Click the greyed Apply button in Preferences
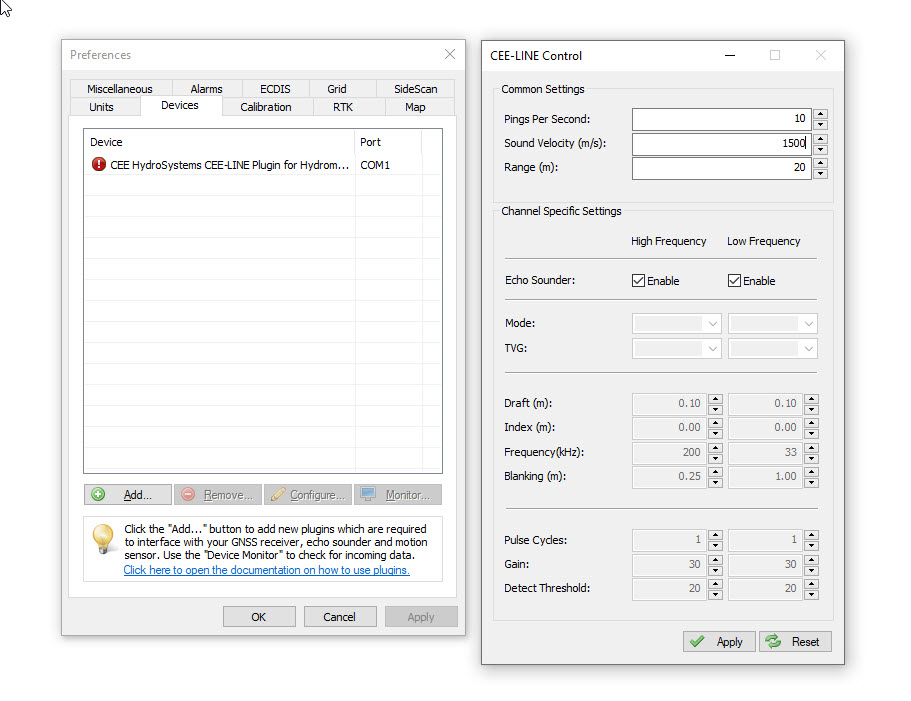This screenshot has width=911, height=701. [421, 617]
